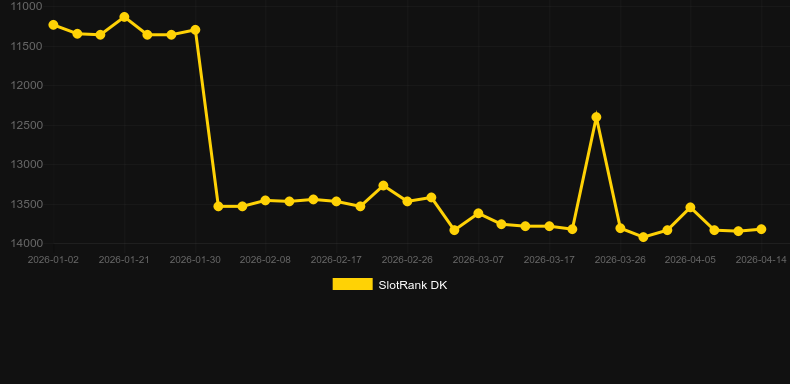Click the 12500 y-axis label
The width and height of the screenshot is (790, 384).
click(x=27, y=125)
